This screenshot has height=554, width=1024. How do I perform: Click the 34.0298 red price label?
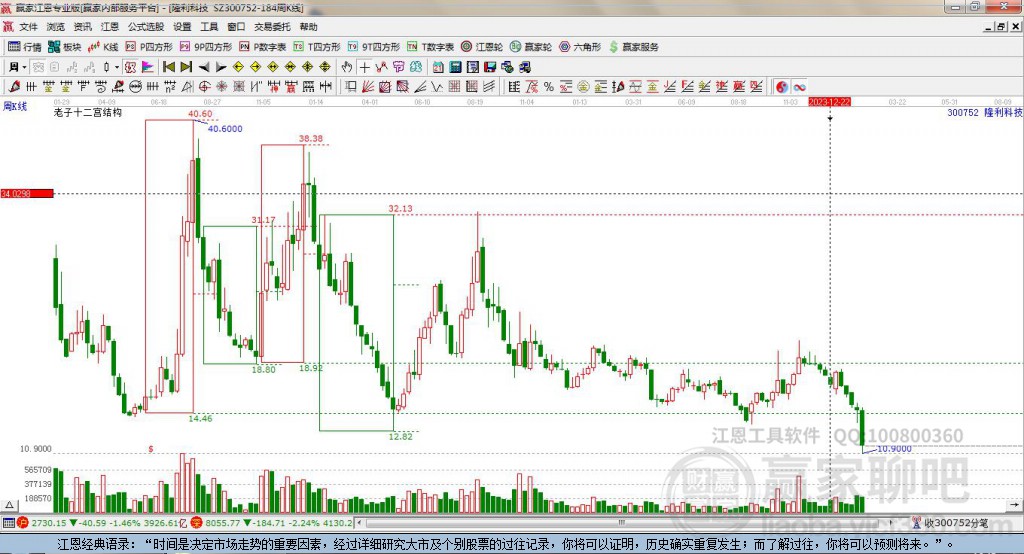click(27, 193)
